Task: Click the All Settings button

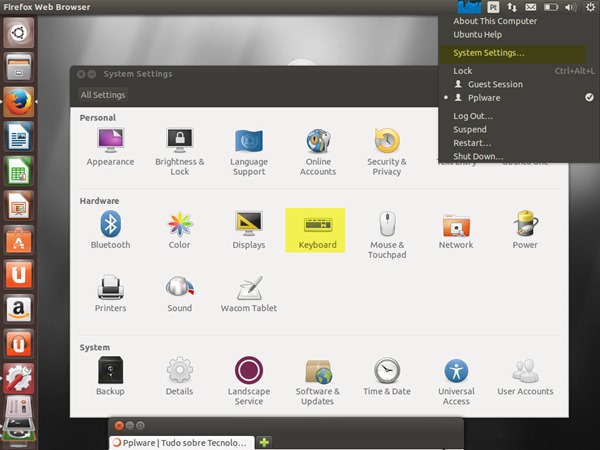Action: [x=103, y=95]
